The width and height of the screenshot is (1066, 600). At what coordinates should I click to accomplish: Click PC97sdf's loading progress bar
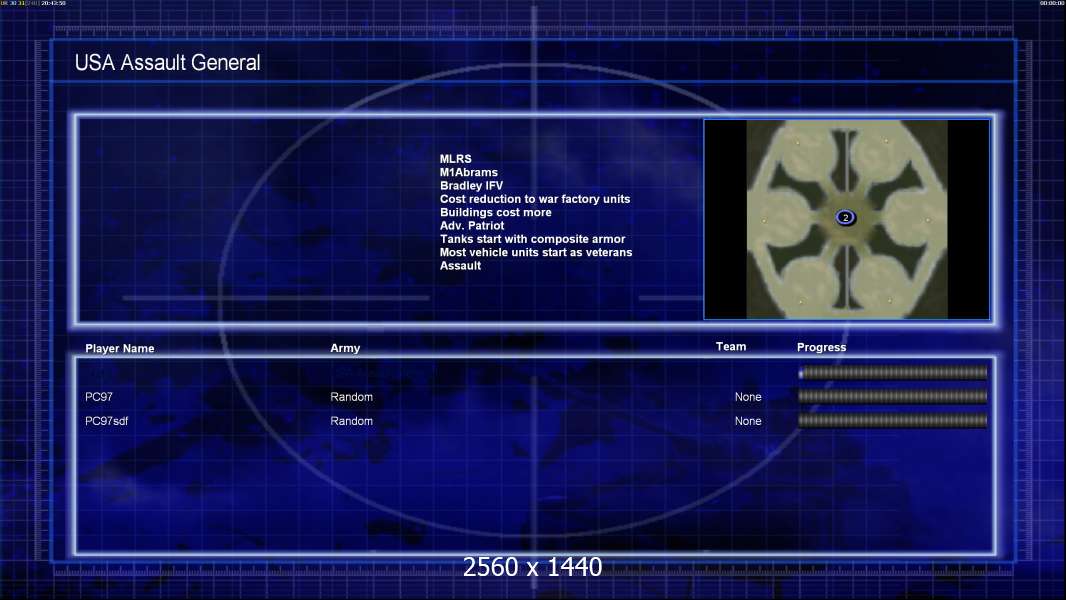point(893,421)
